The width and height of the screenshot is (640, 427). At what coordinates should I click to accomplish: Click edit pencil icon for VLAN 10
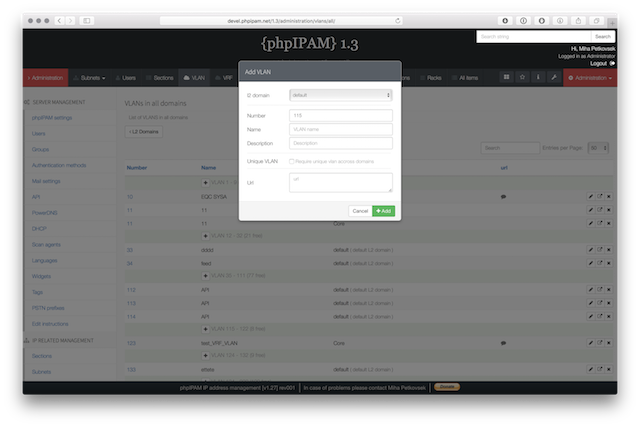tap(590, 197)
